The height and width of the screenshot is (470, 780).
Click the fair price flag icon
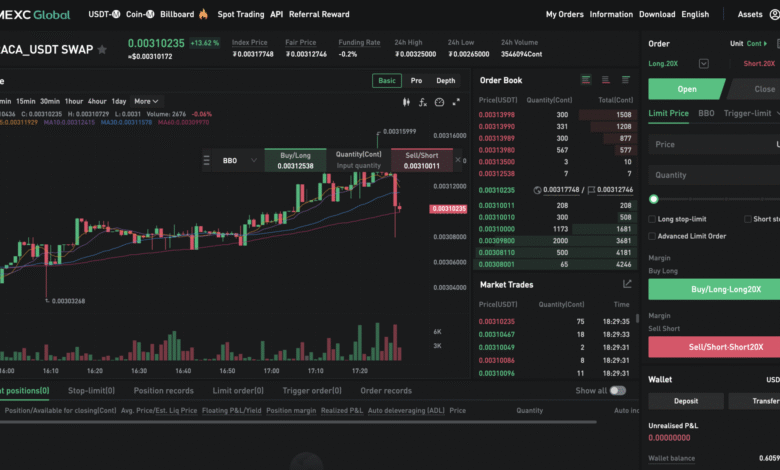[x=591, y=190]
